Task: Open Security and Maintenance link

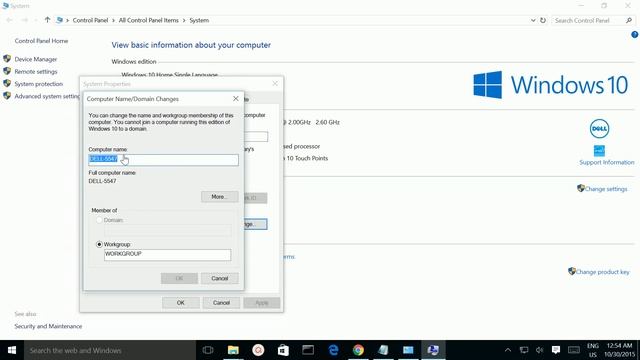Action: pyautogui.click(x=48, y=326)
